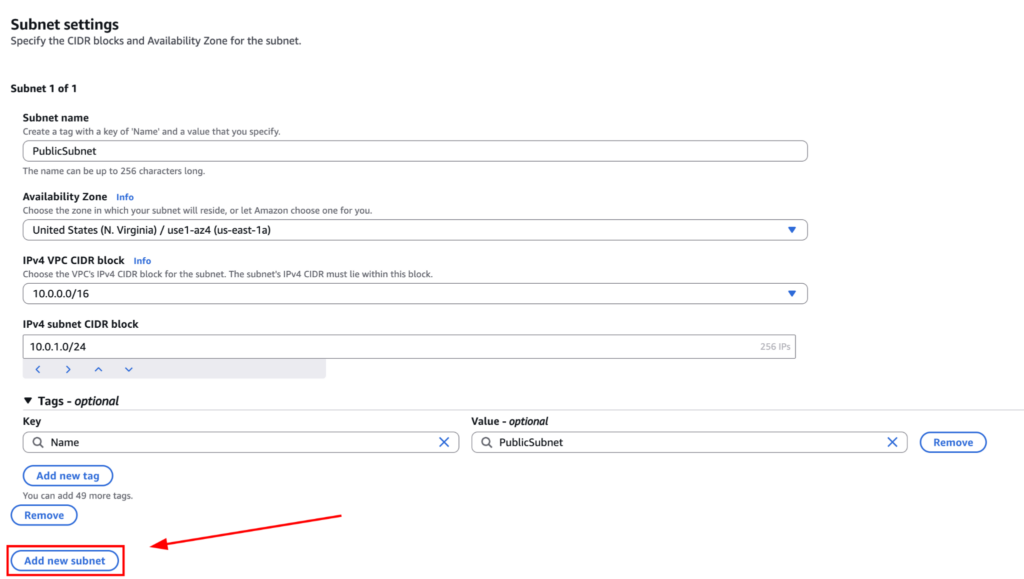Click the down chevron under subnet CIDR block
Viewport: 1024px width, 579px height.
point(129,369)
